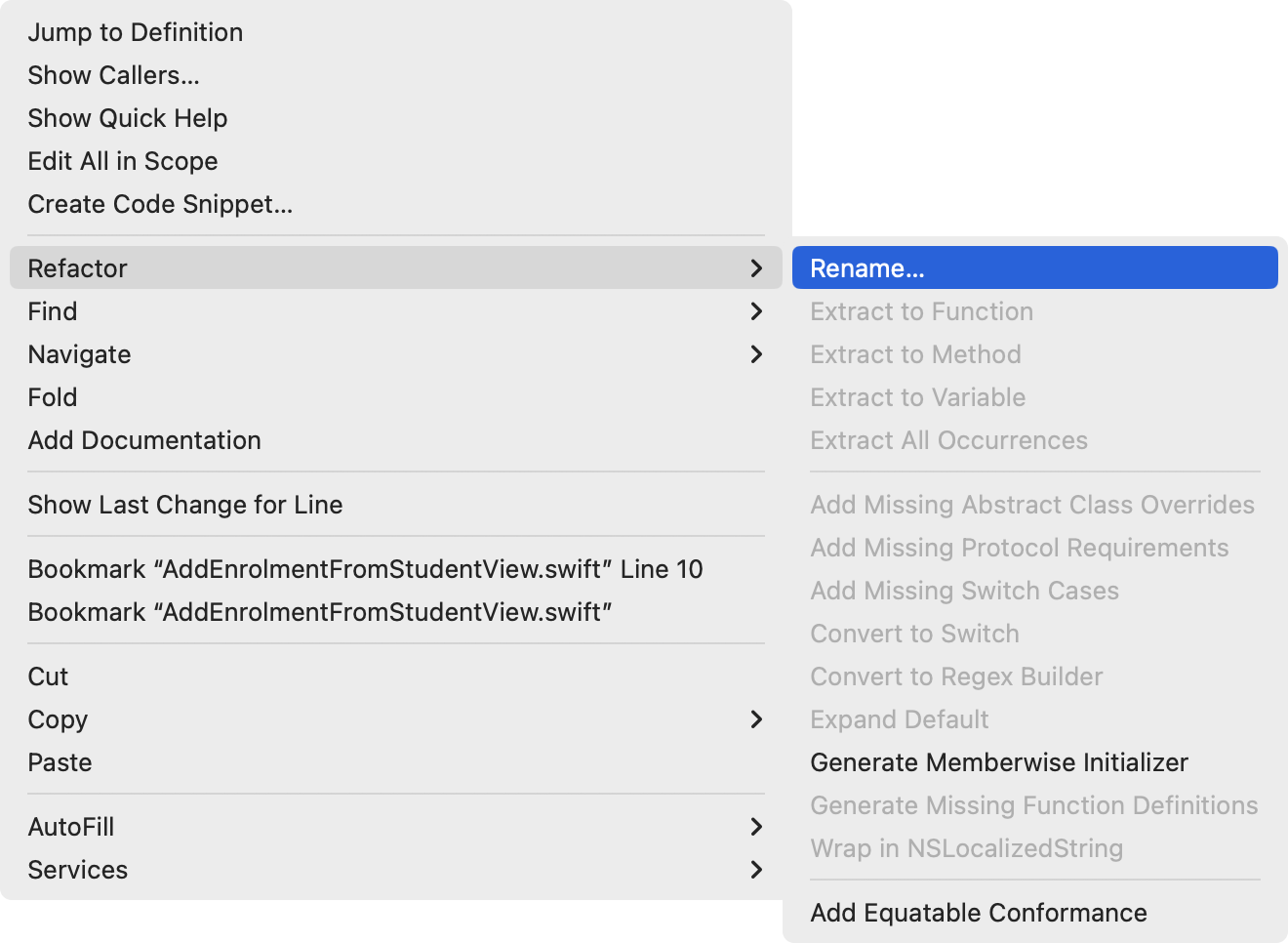Viewport: 1288px width, 943px height.
Task: Choose Paste from the menu
Action: pos(60,762)
